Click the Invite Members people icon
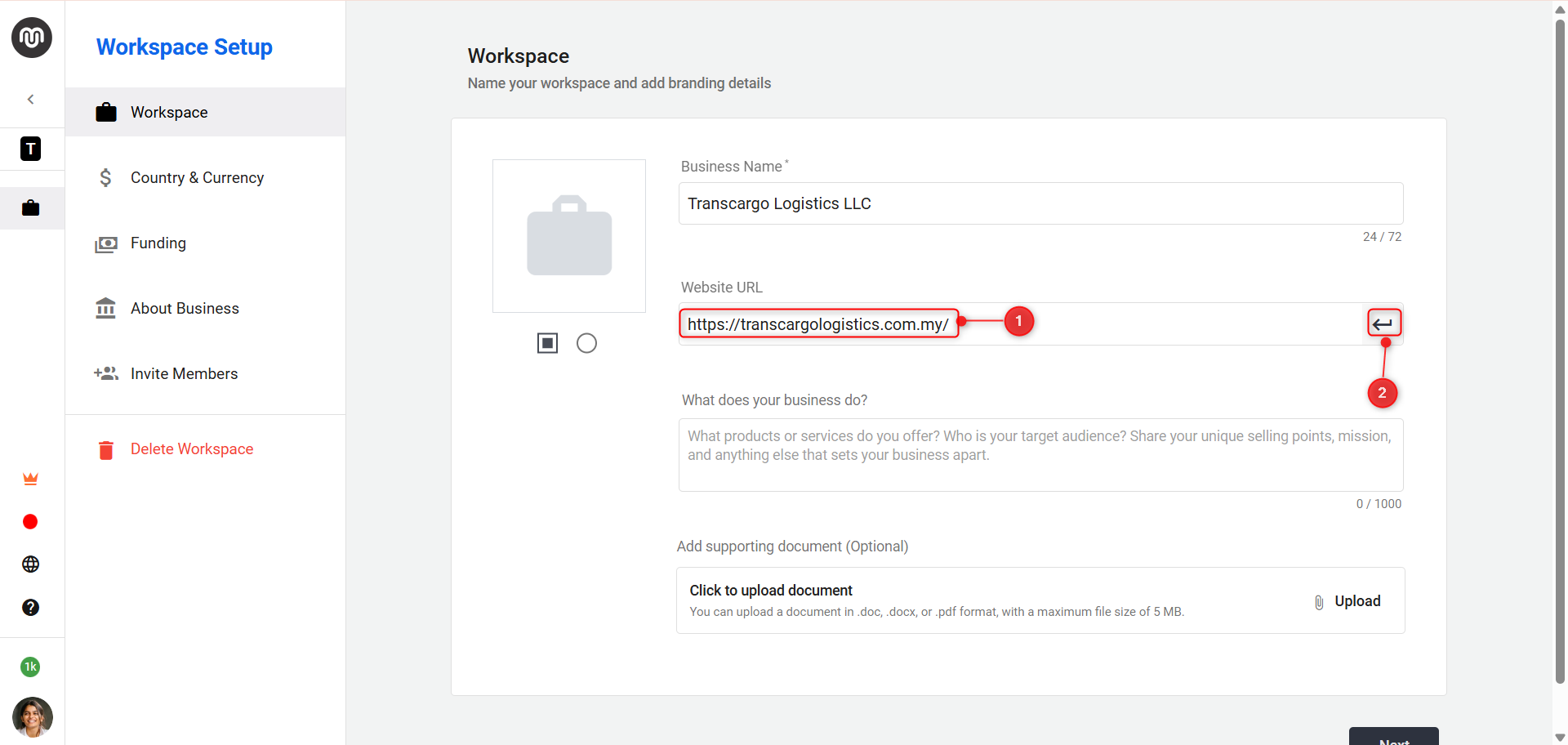This screenshot has width=1568, height=745. click(x=106, y=373)
